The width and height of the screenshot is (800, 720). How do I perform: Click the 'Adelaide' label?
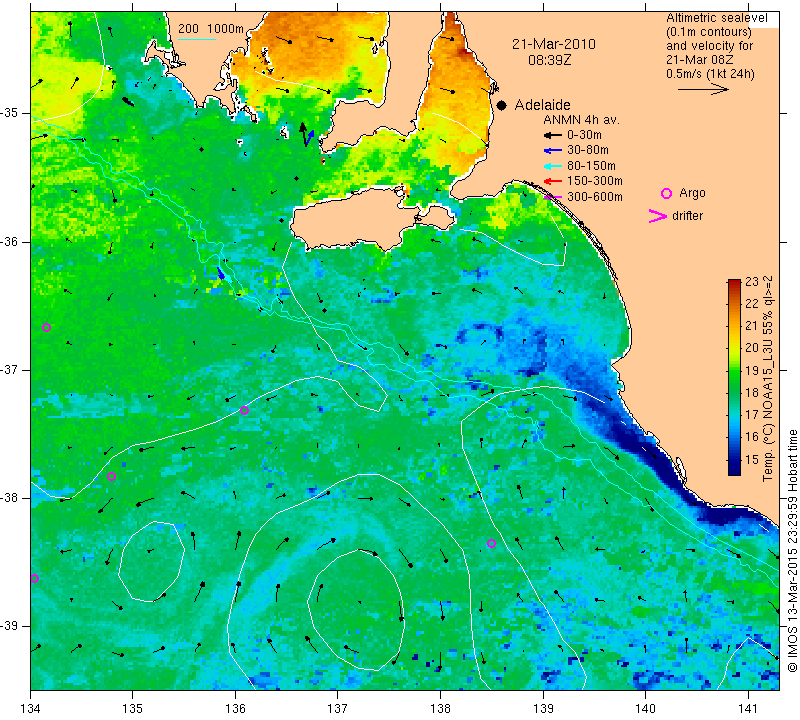pos(542,105)
